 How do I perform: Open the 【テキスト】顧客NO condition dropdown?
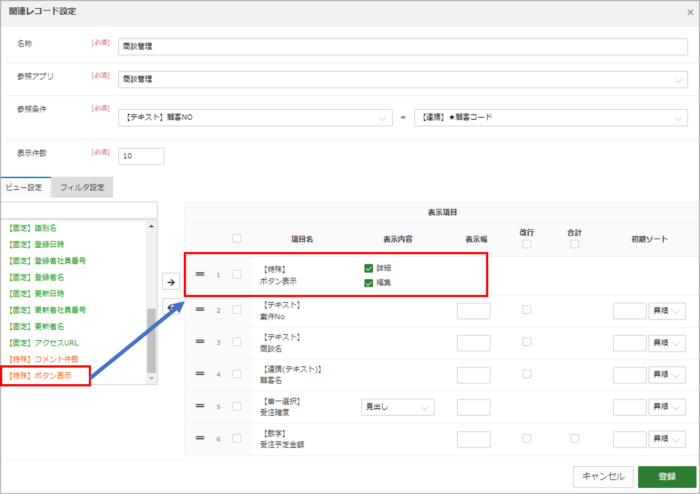click(x=255, y=118)
